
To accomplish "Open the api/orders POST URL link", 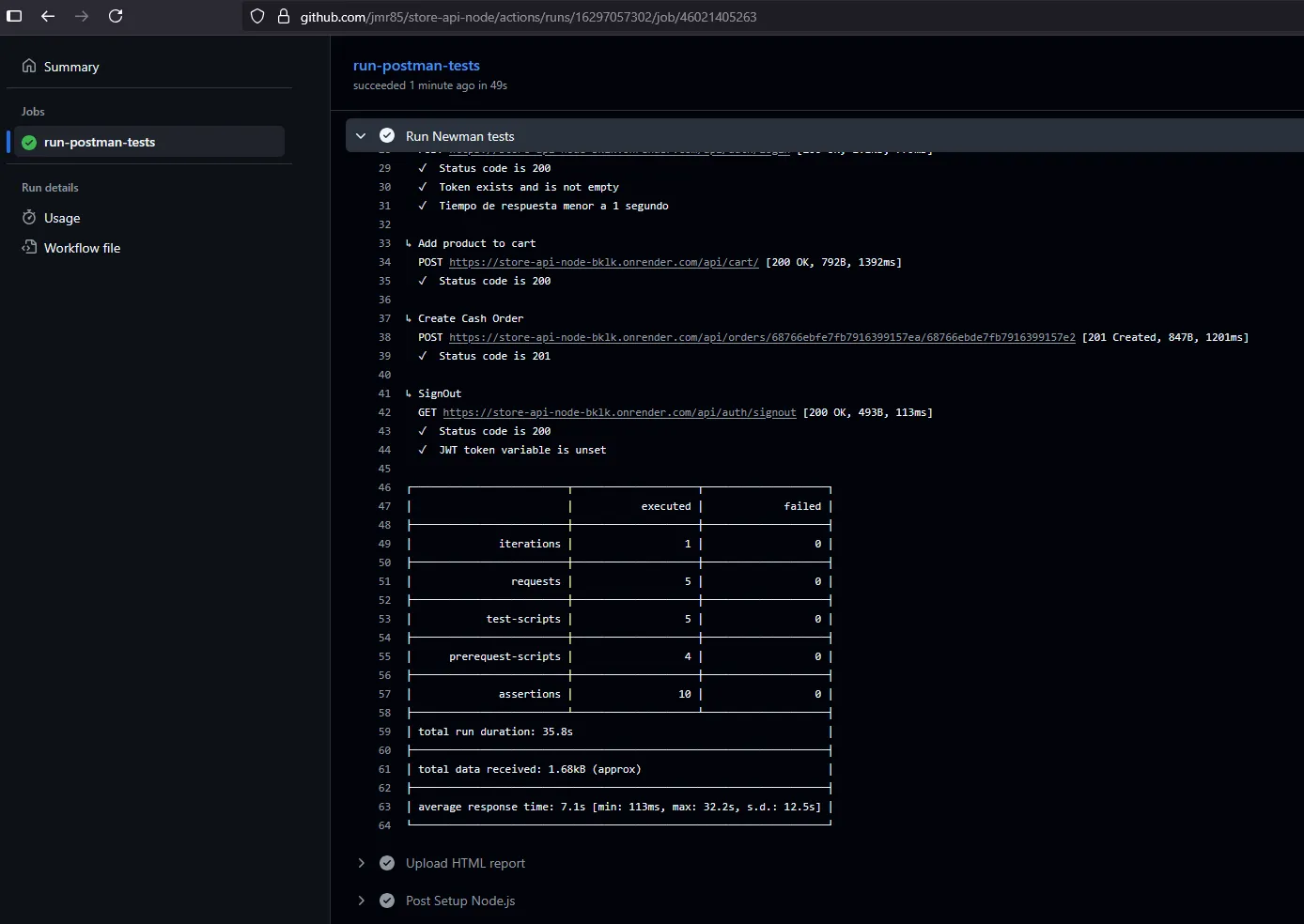I will (762, 337).
